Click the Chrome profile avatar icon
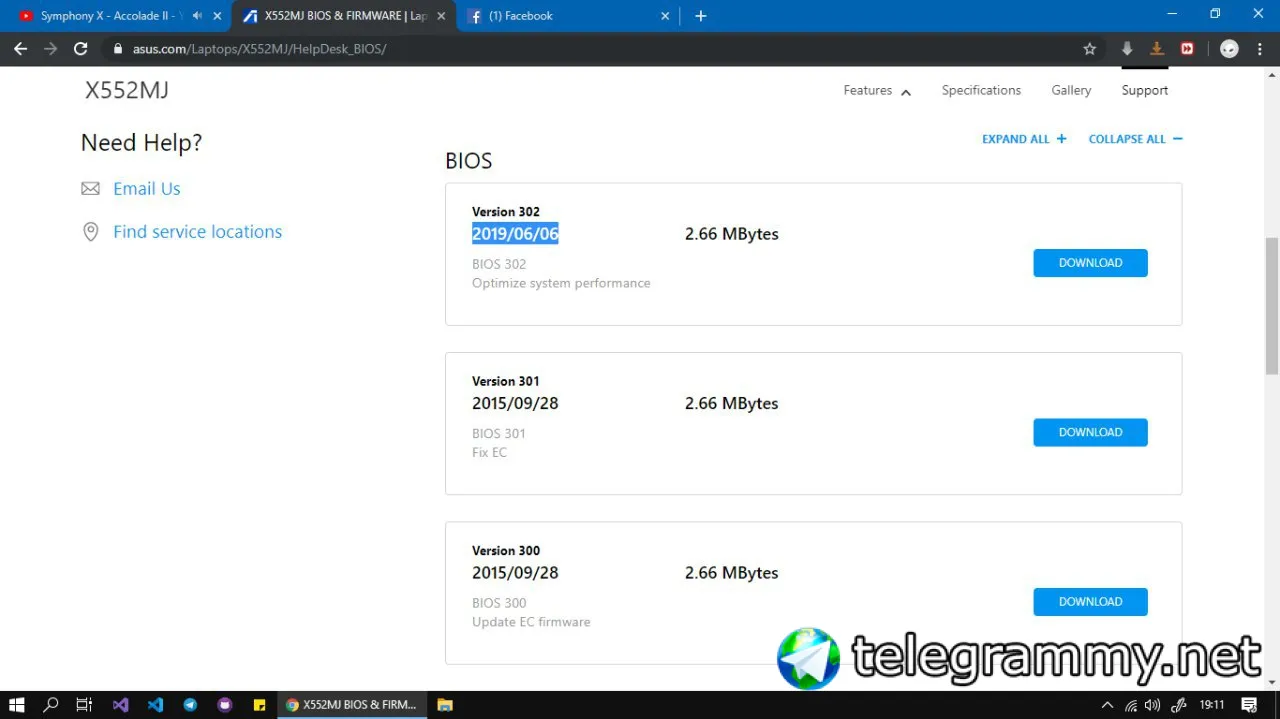Viewport: 1280px width, 719px height. (1229, 49)
